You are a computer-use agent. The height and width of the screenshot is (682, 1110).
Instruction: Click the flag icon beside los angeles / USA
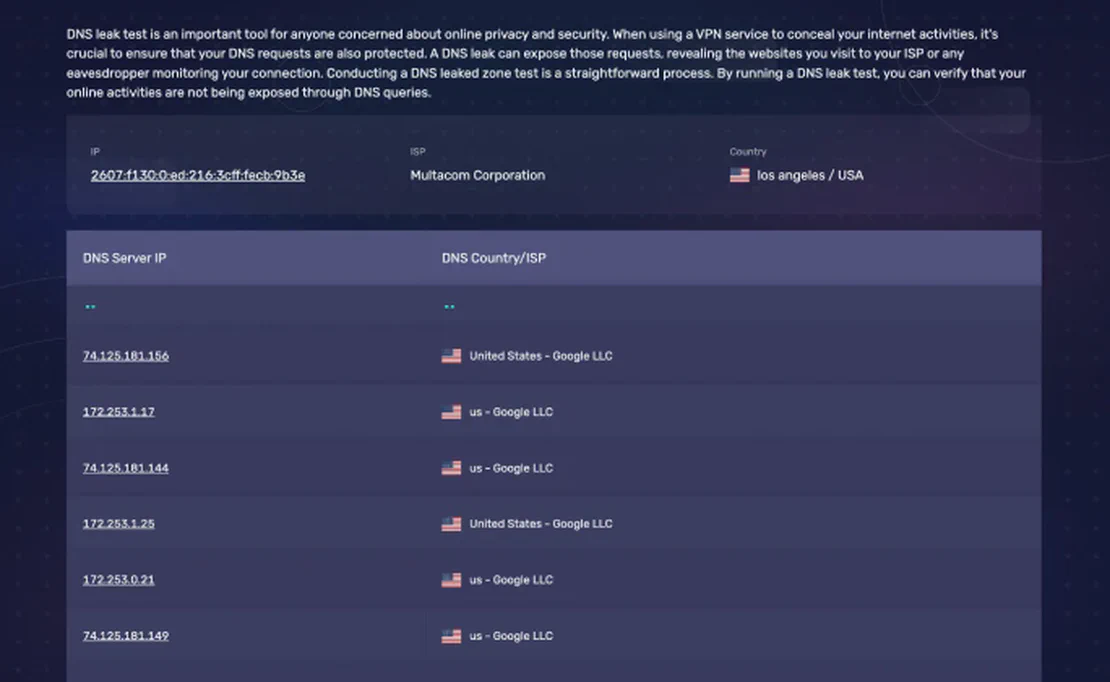(x=739, y=175)
